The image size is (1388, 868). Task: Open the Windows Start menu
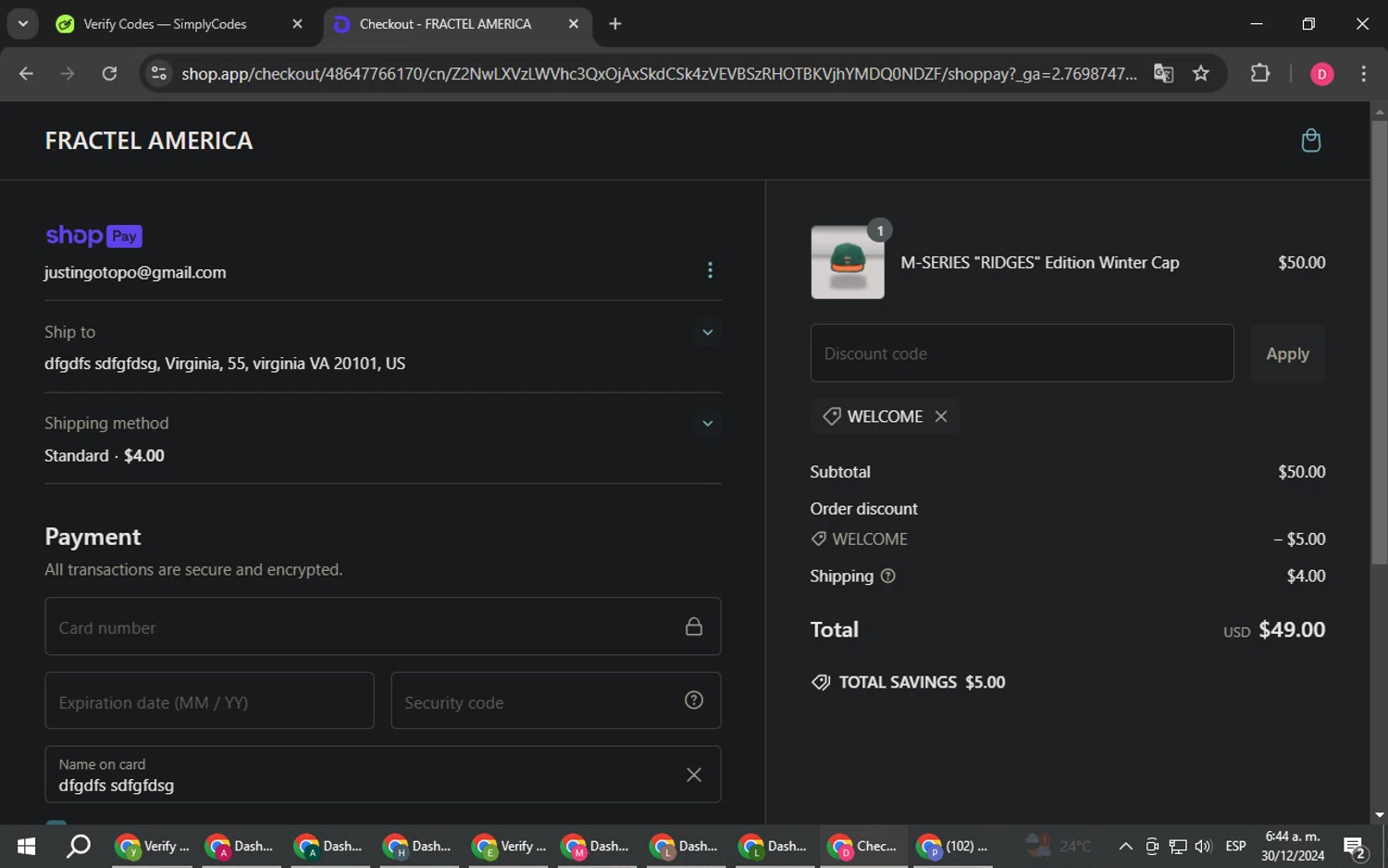[26, 846]
